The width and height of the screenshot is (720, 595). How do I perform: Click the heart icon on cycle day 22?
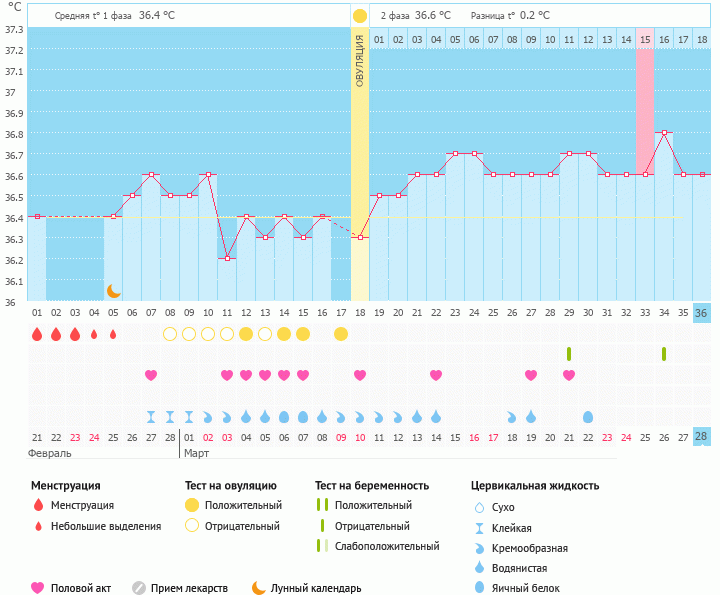point(436,375)
